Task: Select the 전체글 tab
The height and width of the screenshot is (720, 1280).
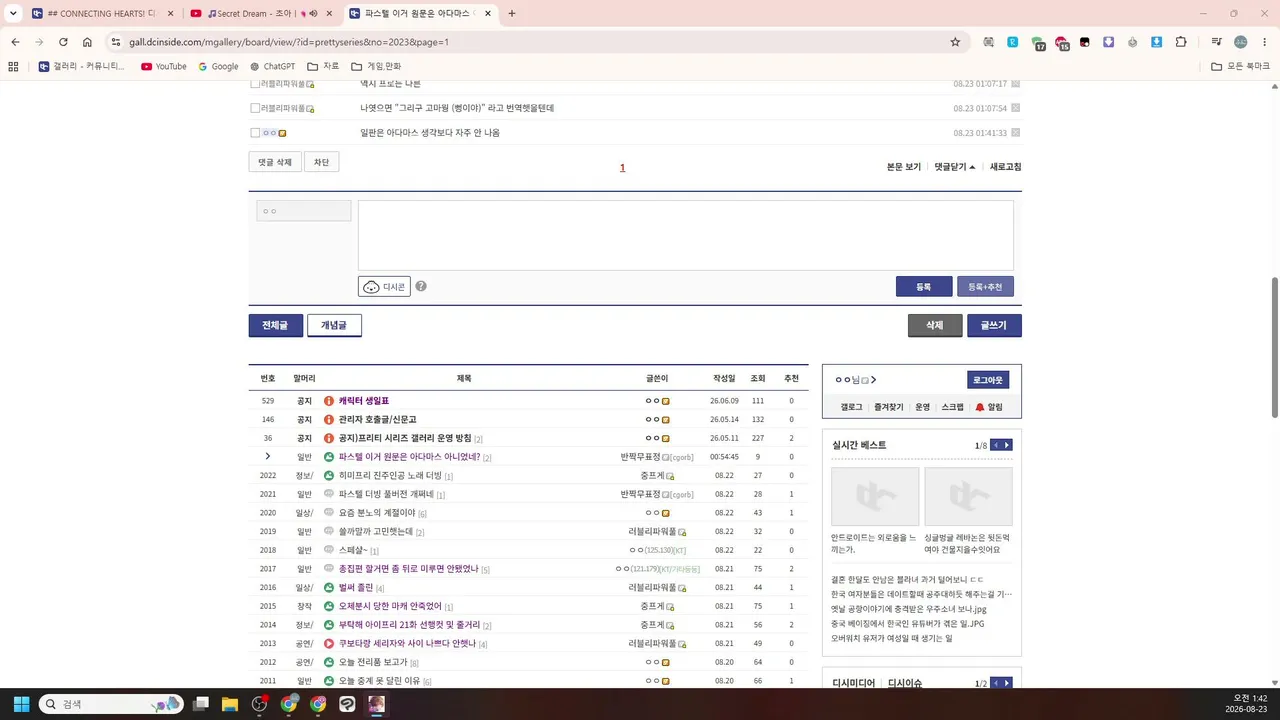Action: (x=275, y=325)
